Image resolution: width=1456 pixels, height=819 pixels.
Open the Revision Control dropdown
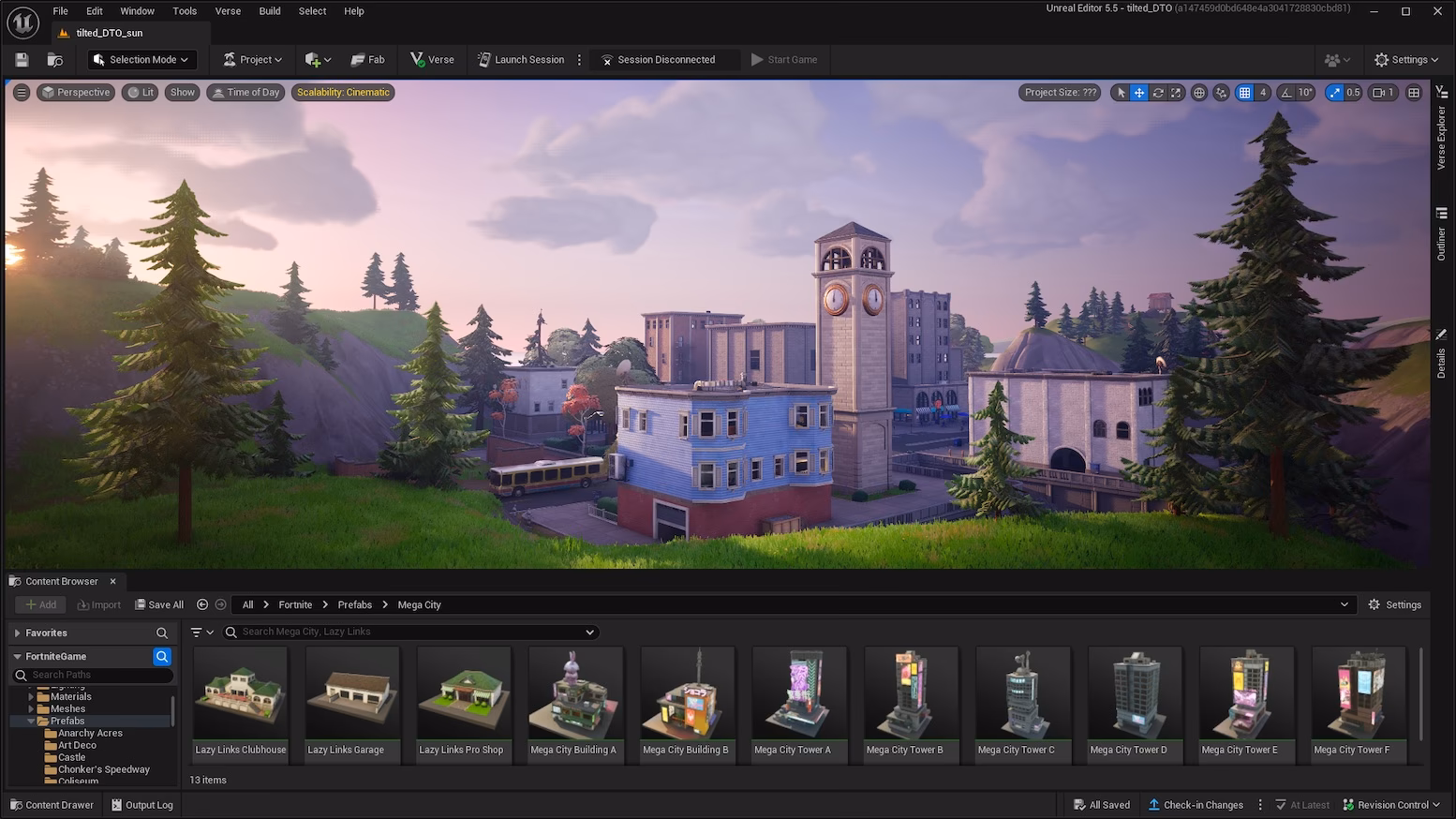[1391, 805]
